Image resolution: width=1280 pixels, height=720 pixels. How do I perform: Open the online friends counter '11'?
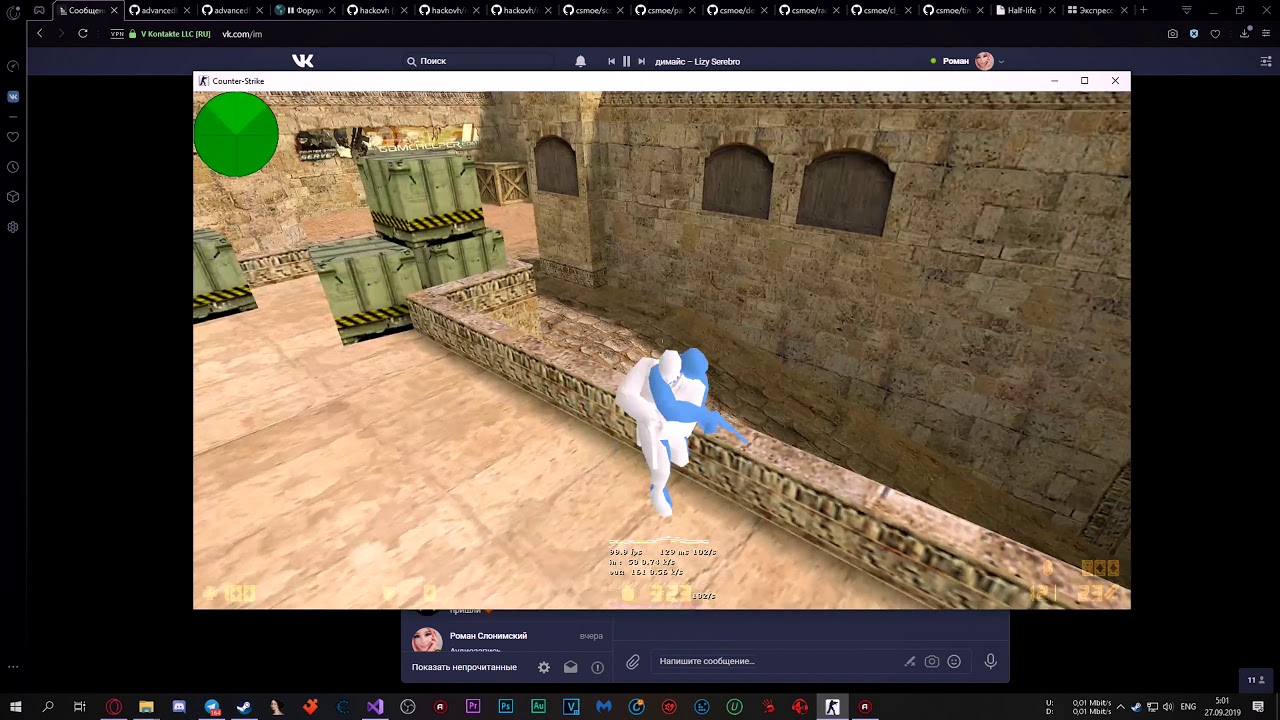pyautogui.click(x=1255, y=680)
